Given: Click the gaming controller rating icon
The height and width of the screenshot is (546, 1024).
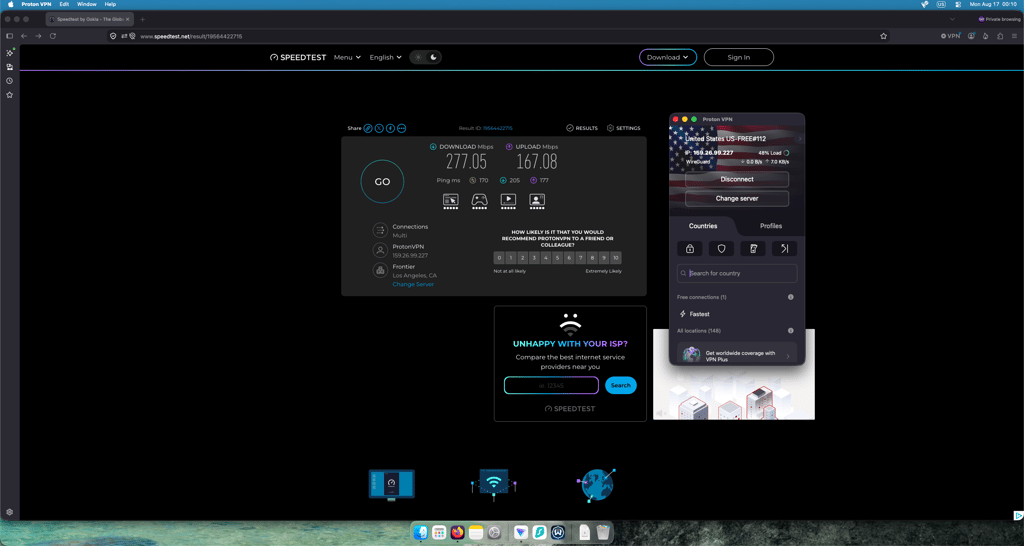Looking at the screenshot, I should point(479,200).
